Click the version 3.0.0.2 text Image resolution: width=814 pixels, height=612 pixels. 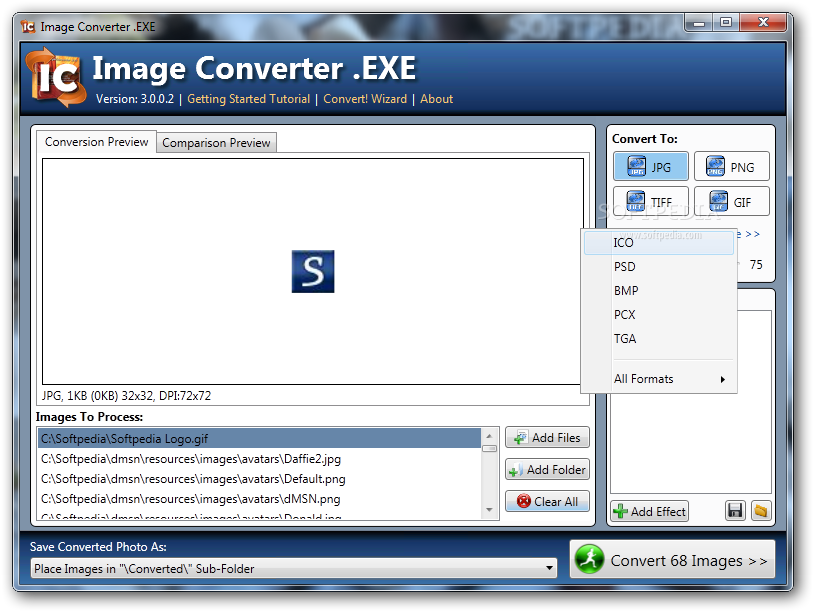pos(135,99)
